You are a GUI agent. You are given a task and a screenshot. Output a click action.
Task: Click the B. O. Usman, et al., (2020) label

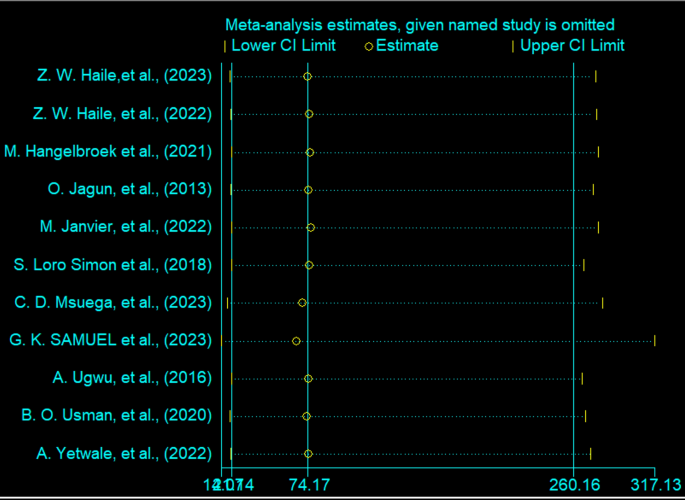tap(117, 416)
